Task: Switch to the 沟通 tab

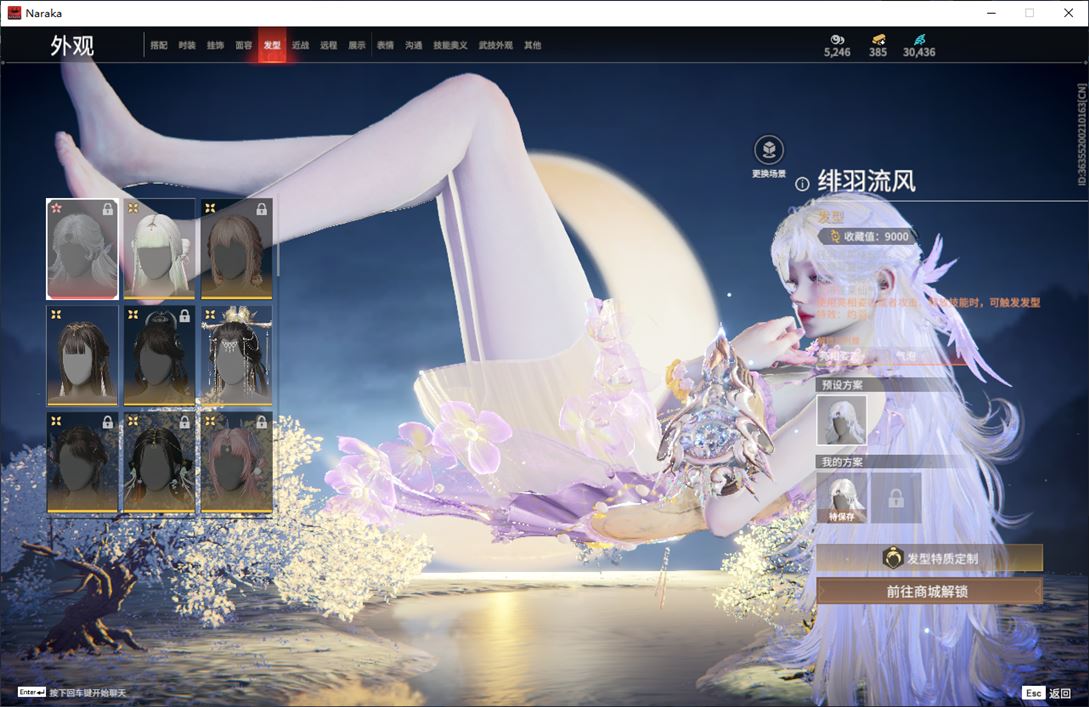Action: (x=414, y=46)
